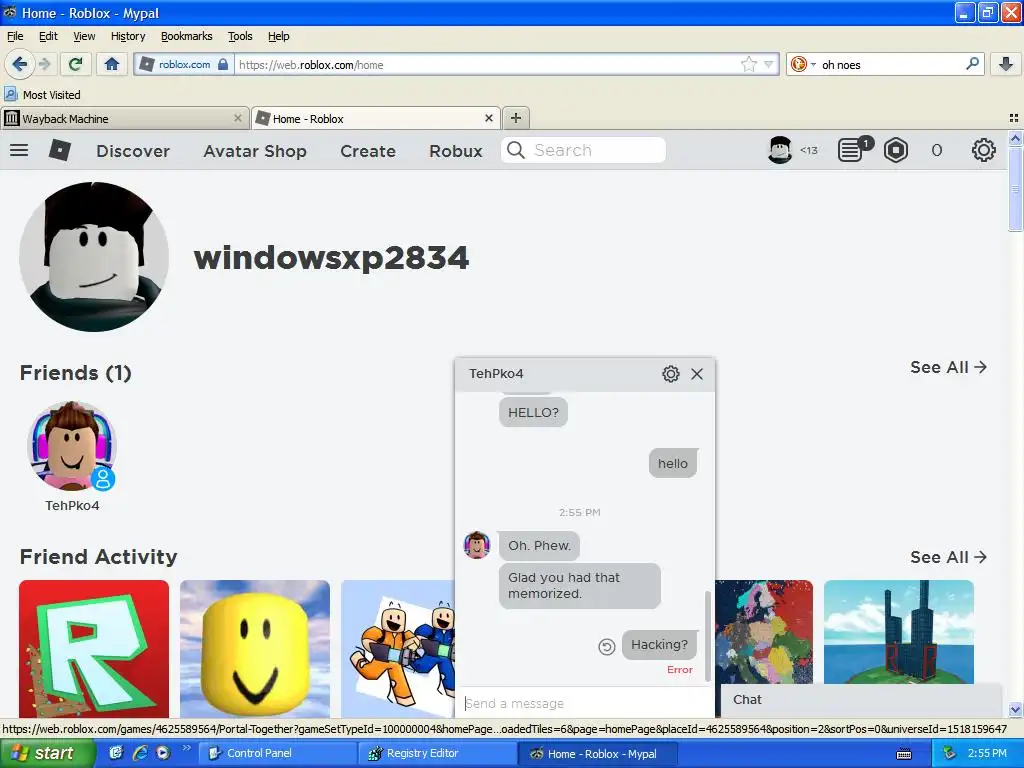This screenshot has height=768, width=1024.
Task: Open the all-tabs list icon on tab bar
Action: [1014, 118]
